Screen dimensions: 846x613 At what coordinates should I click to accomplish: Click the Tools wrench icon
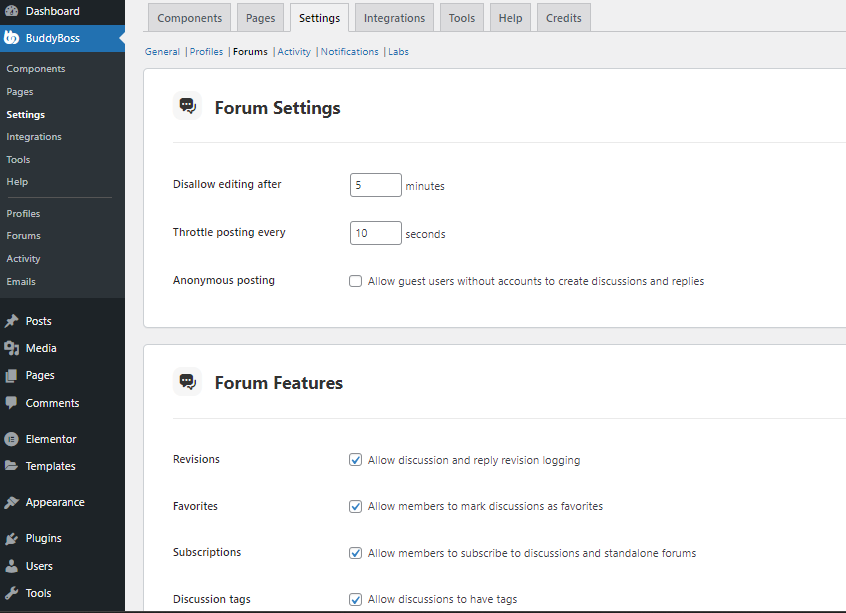[x=11, y=593]
